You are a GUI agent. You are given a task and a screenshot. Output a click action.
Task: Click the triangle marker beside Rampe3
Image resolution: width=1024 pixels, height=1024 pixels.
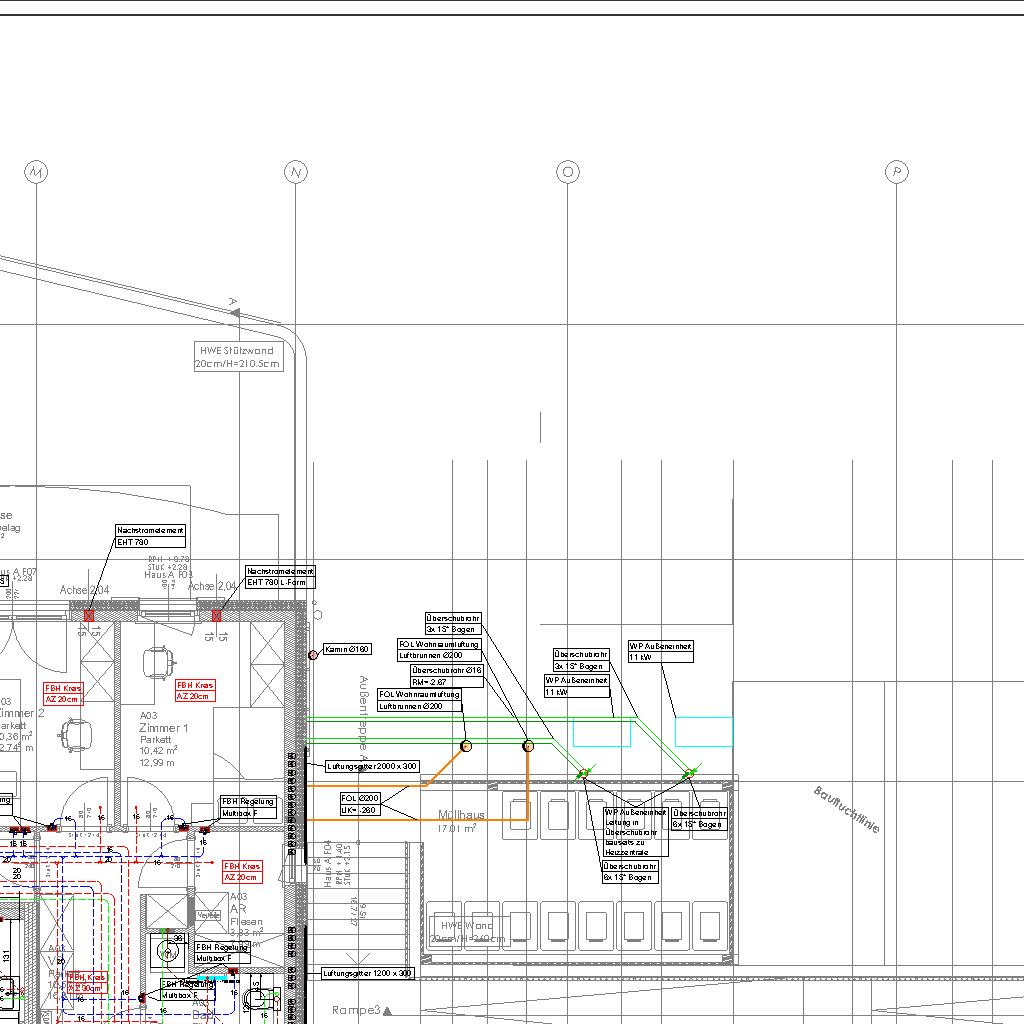[x=388, y=1011]
